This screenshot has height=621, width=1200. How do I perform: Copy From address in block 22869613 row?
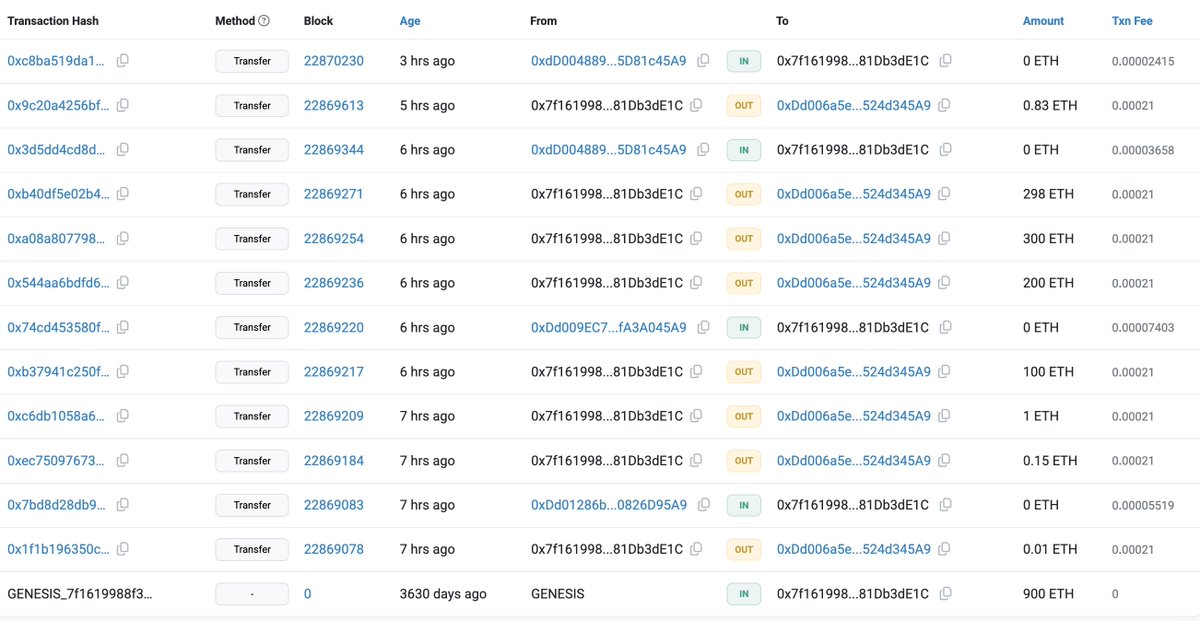(696, 105)
